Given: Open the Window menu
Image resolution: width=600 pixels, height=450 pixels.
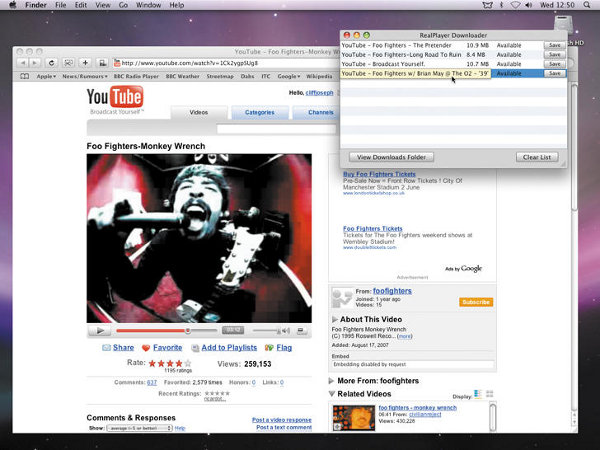Looking at the screenshot, I should (x=148, y=5).
